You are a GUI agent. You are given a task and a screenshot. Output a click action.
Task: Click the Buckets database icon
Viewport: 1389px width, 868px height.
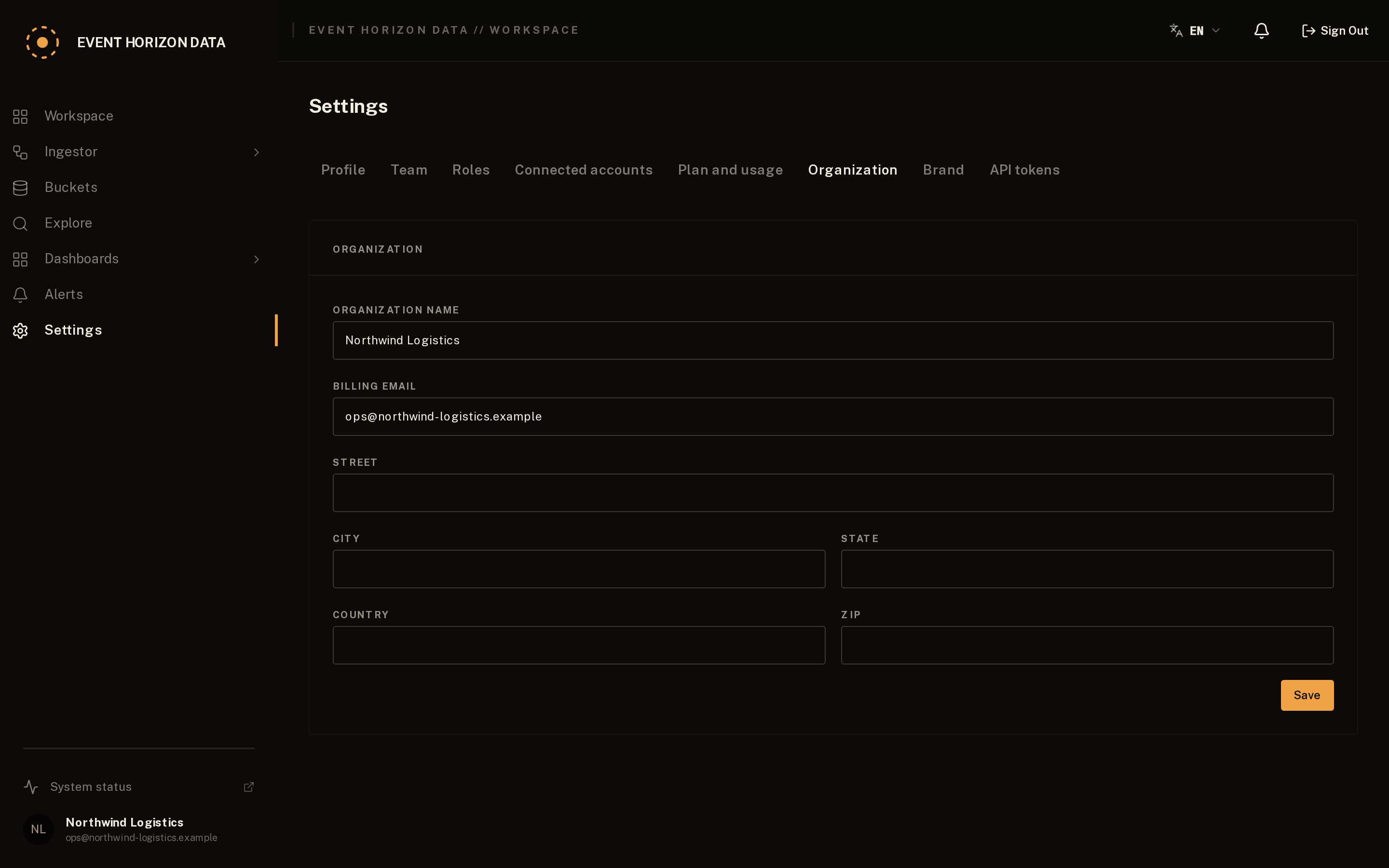point(20,188)
